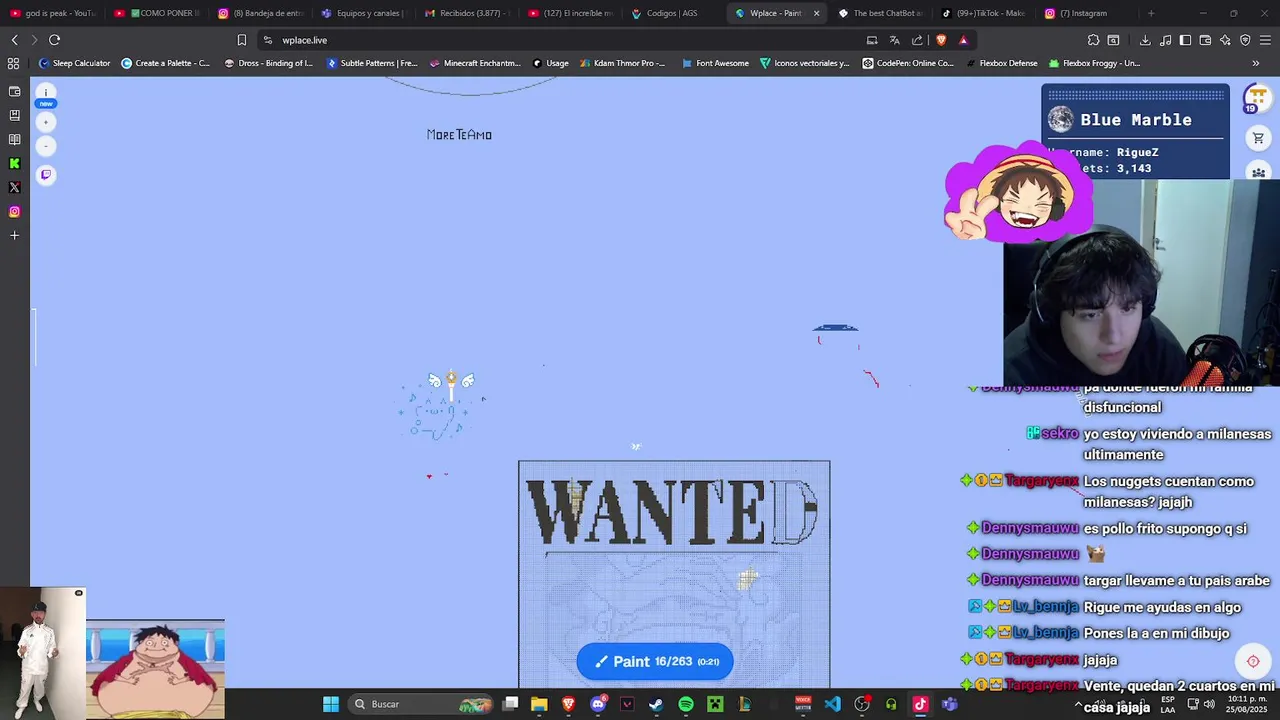Viewport: 1280px width, 720px height.
Task: Click the 'MoreTeAmo' pixel text on the canvas
Action: pyautogui.click(x=459, y=135)
